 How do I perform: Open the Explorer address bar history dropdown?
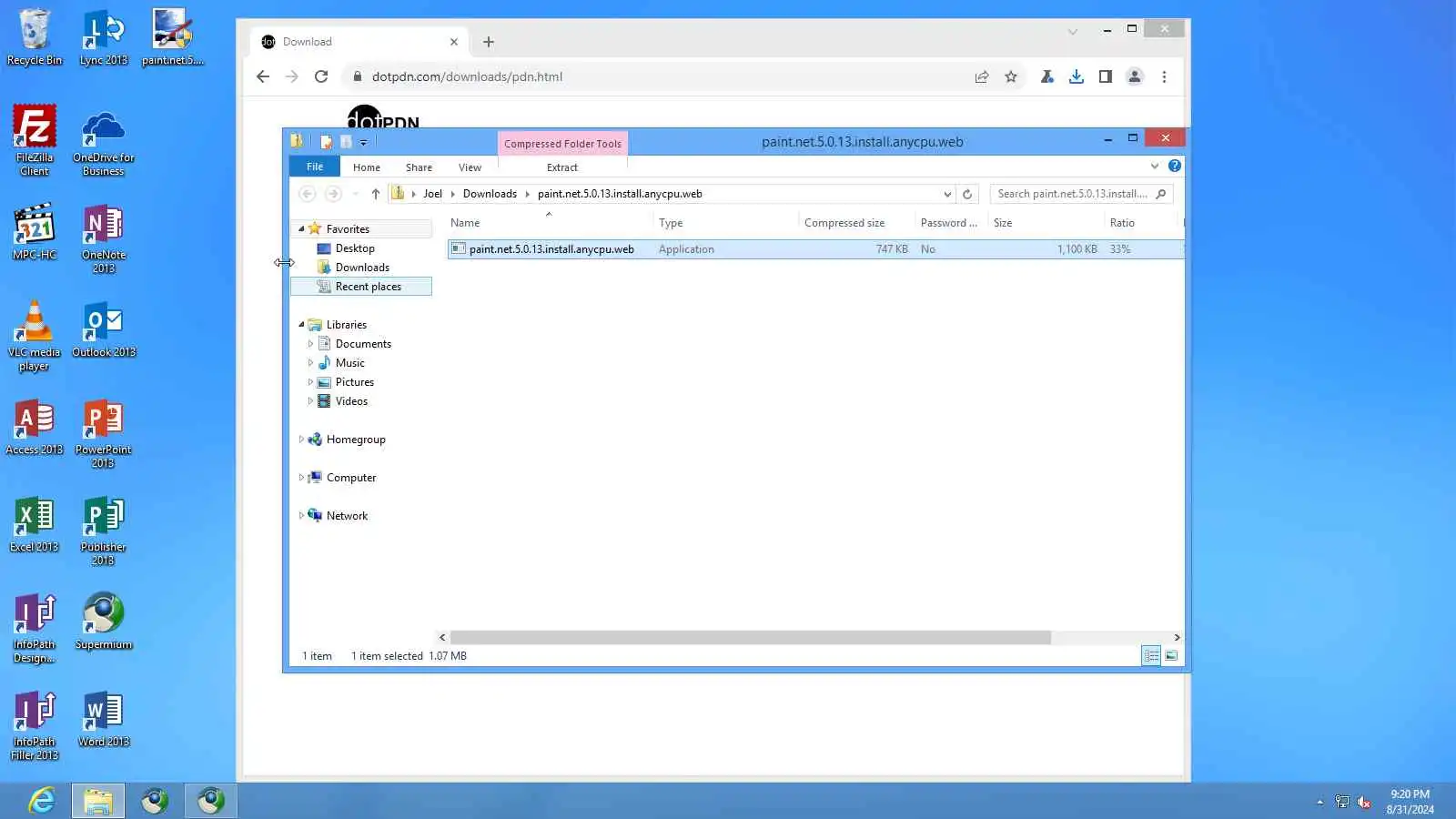(947, 194)
